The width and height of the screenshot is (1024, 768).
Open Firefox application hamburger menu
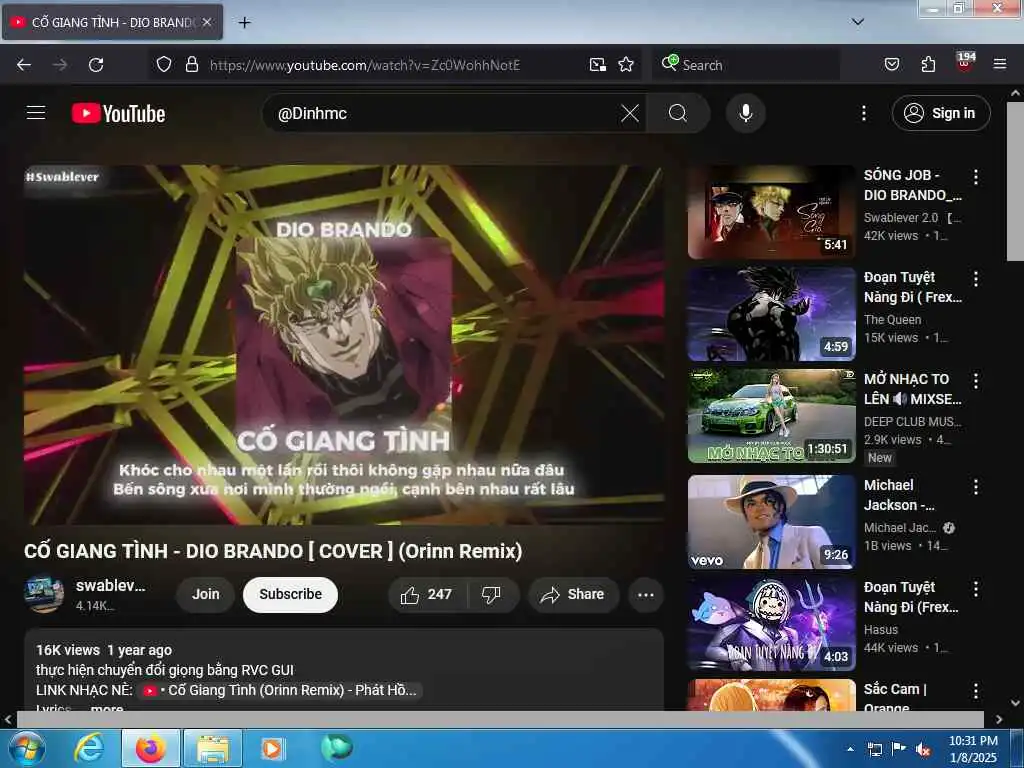[999, 64]
